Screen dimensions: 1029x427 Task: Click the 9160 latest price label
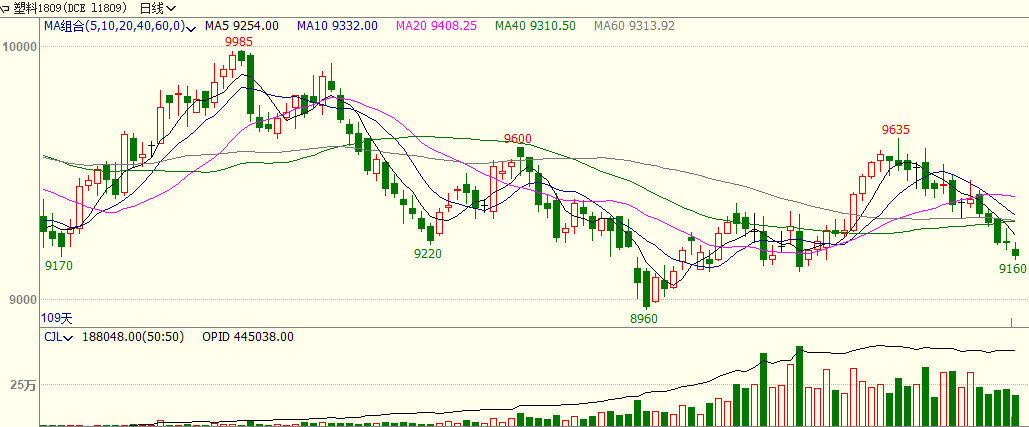pos(1012,268)
